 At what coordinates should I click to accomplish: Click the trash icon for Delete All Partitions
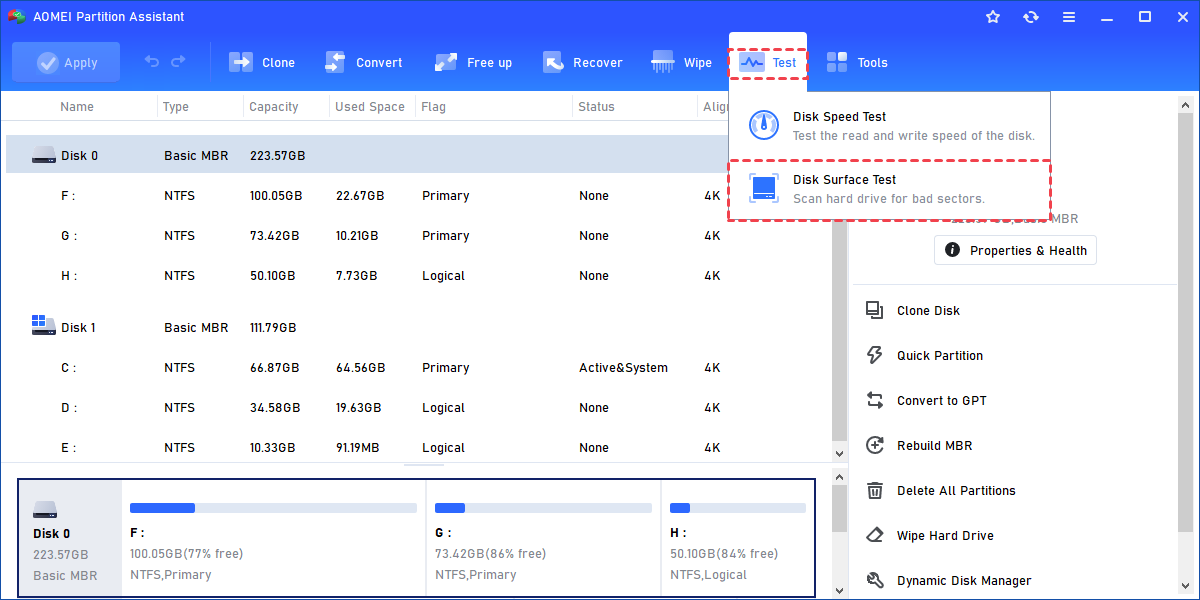[875, 490]
